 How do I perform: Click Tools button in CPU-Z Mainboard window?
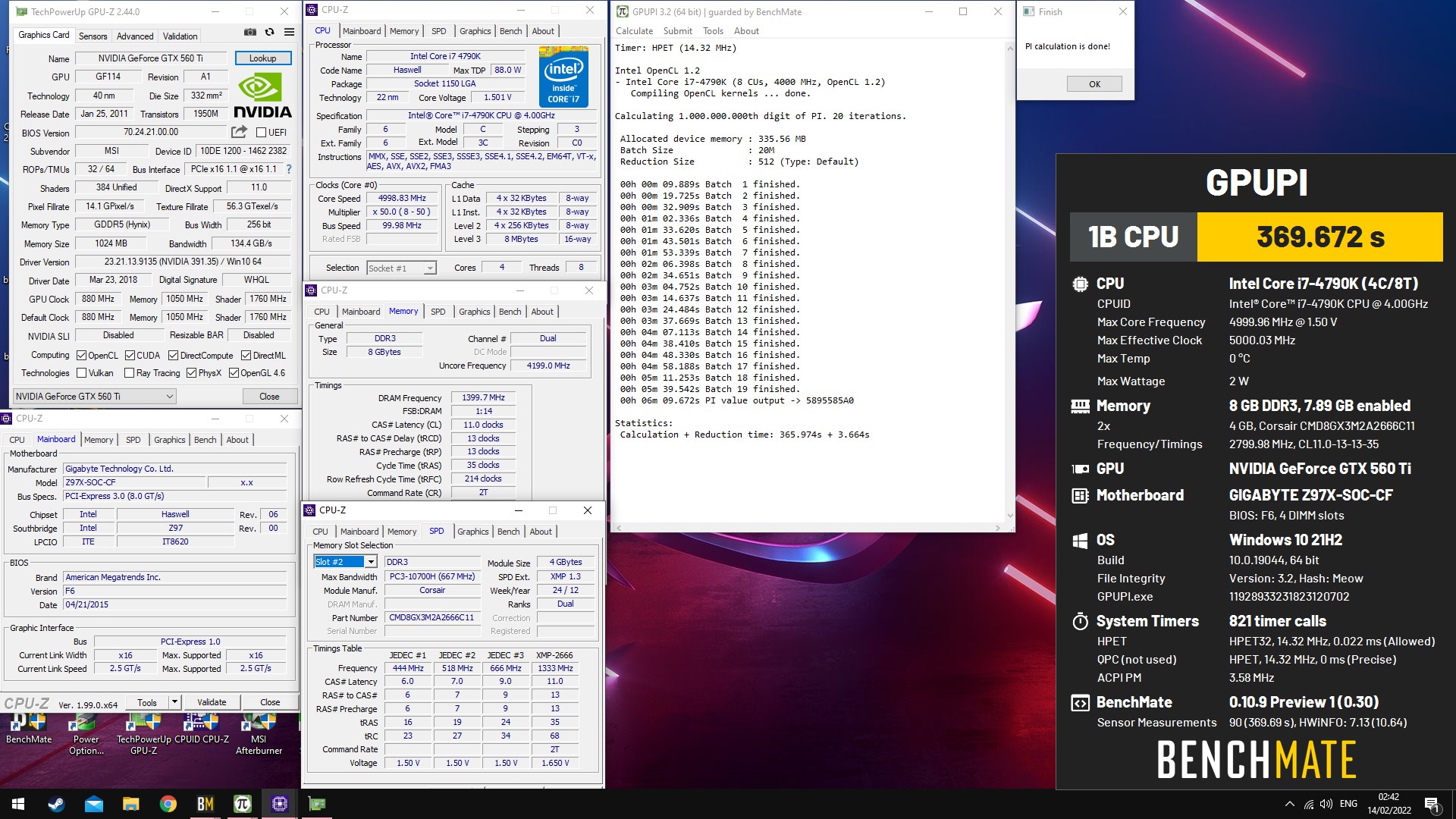tap(147, 702)
